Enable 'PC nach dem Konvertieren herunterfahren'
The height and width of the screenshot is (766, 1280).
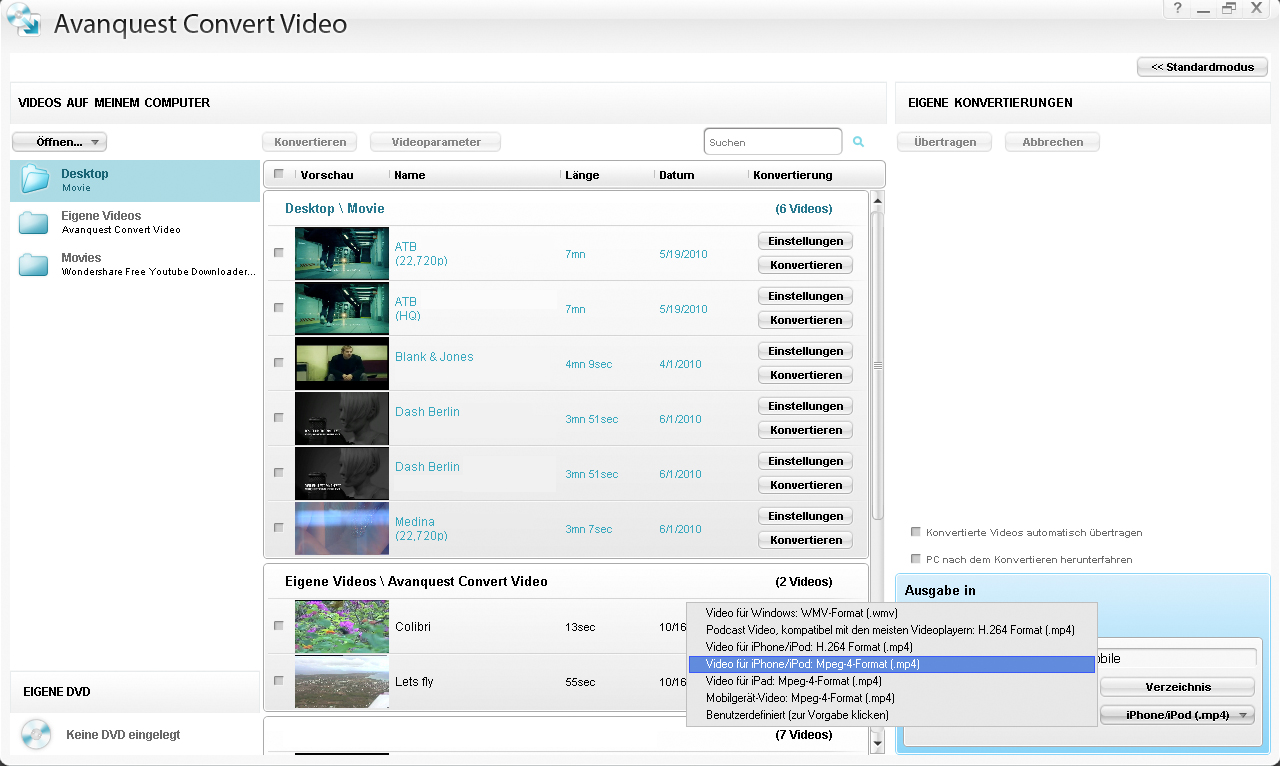916,559
